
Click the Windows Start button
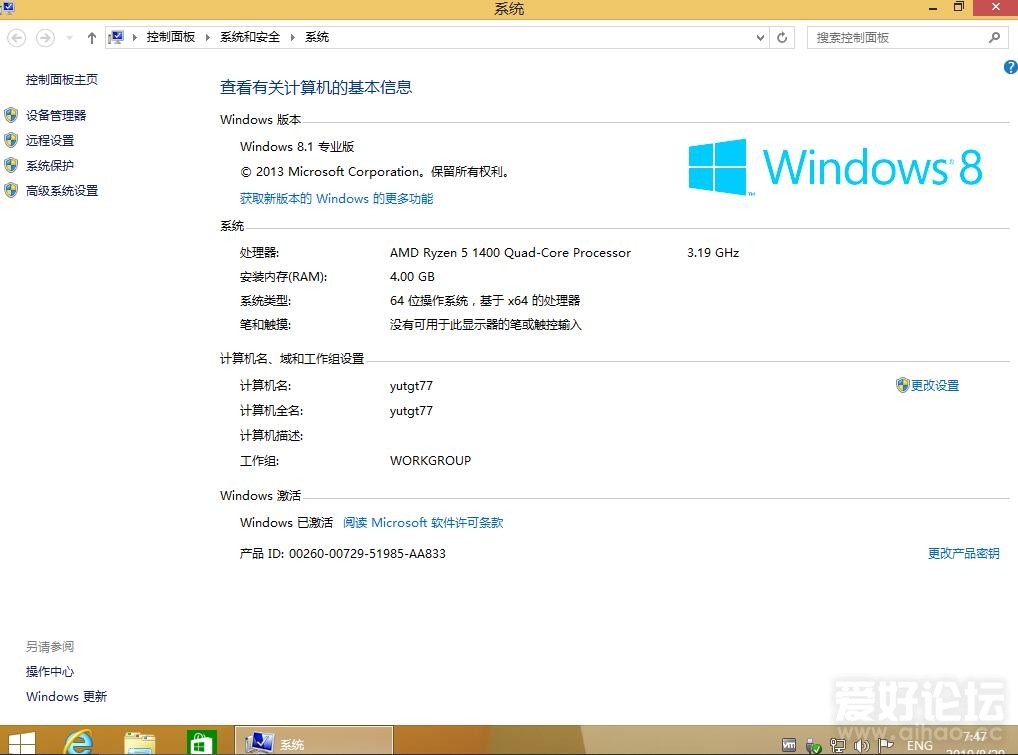pos(21,744)
